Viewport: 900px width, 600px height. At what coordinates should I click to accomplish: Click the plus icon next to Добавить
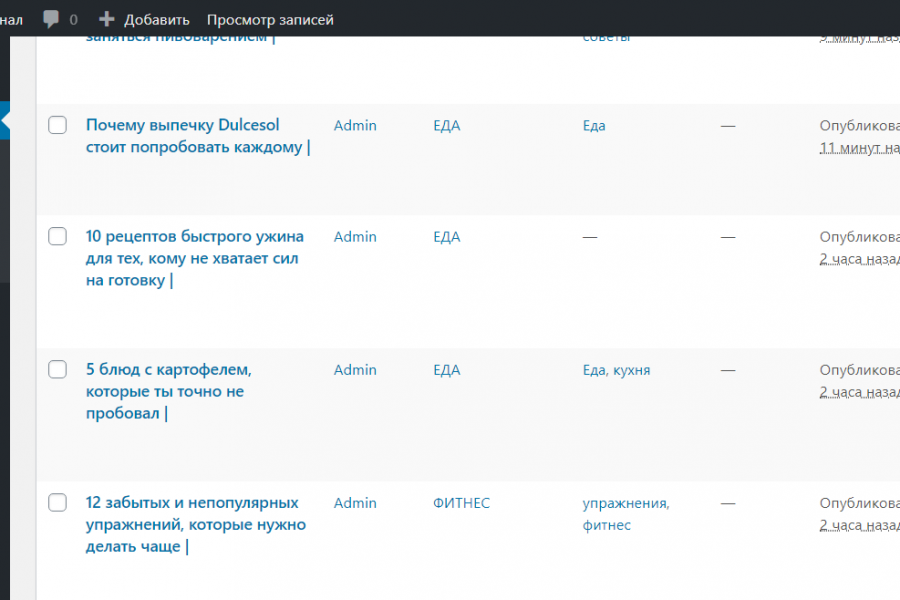coord(107,19)
